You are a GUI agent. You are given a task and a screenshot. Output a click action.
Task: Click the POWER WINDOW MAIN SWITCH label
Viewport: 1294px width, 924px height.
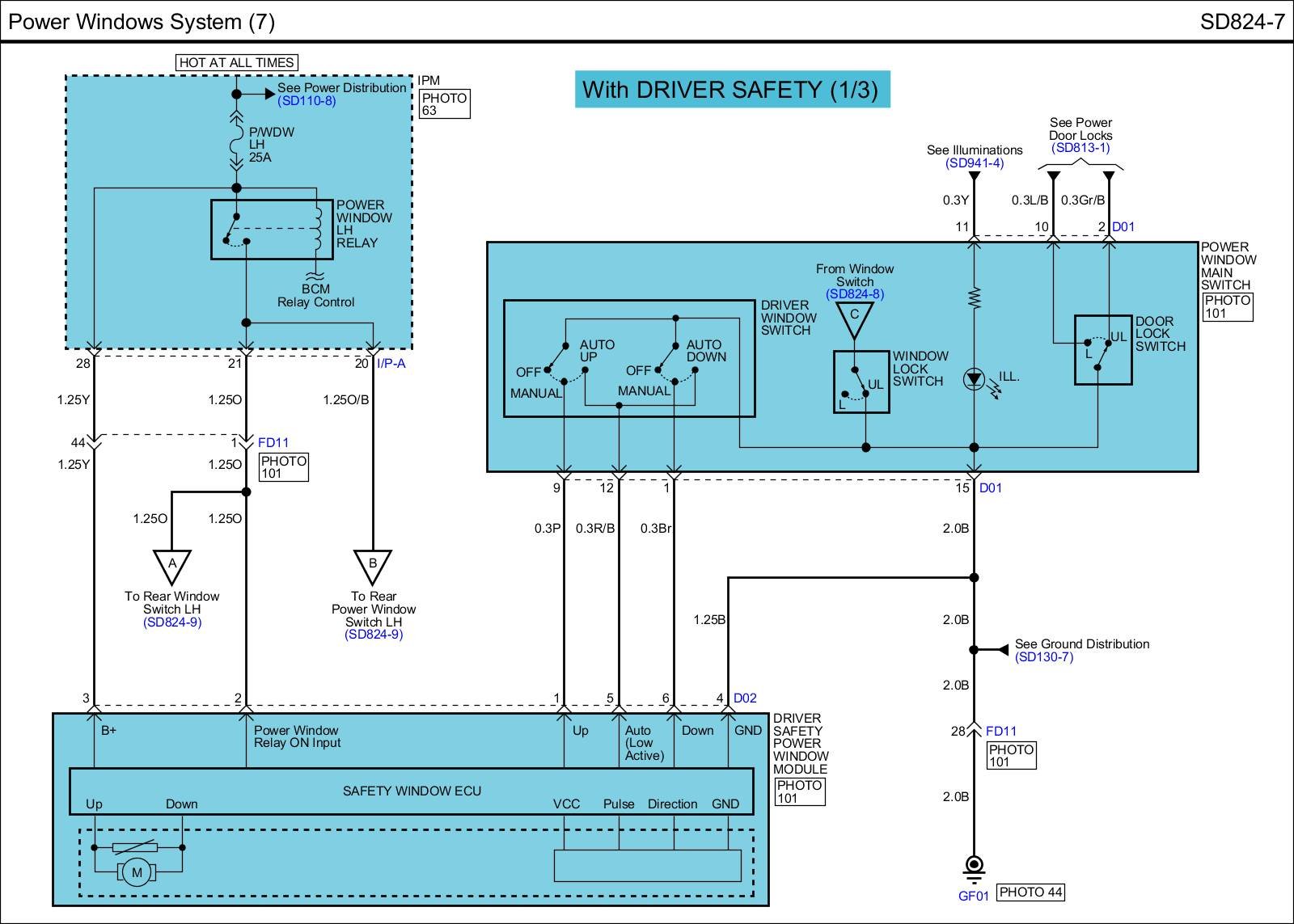[x=1228, y=266]
